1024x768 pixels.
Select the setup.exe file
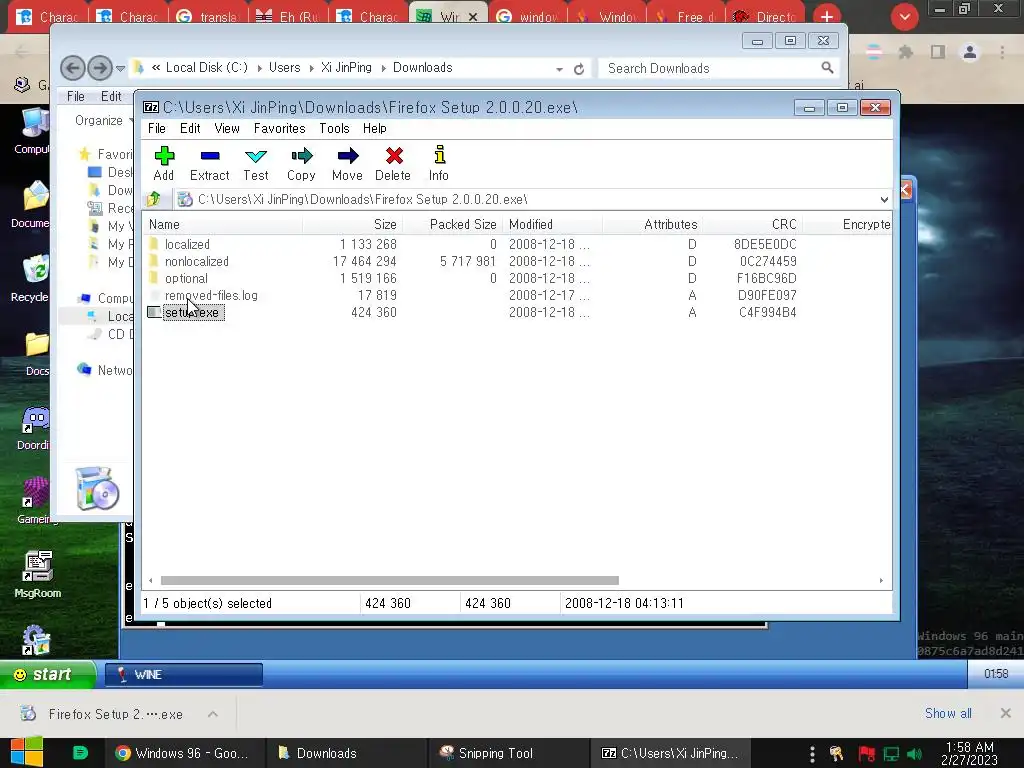click(191, 312)
